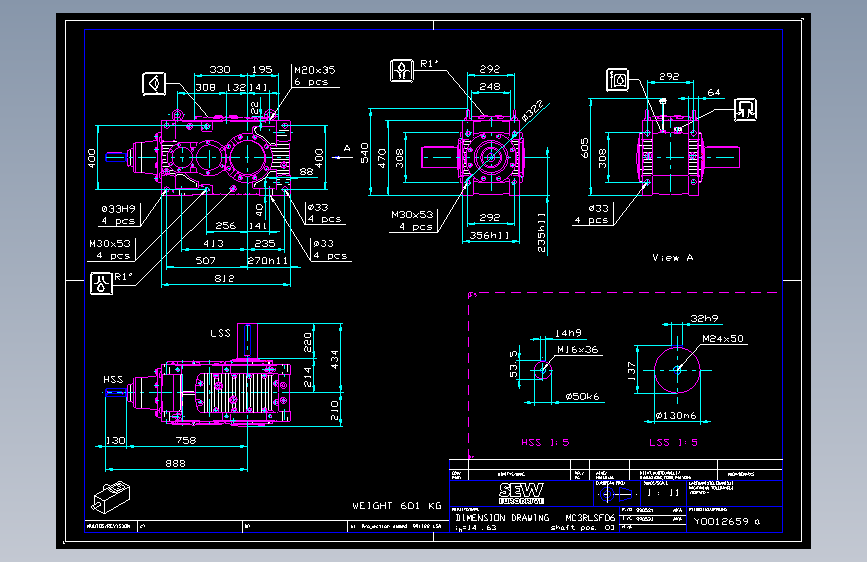Click the M16x36 thread callout
Viewport: 867px width, 562px height.
[x=577, y=350]
